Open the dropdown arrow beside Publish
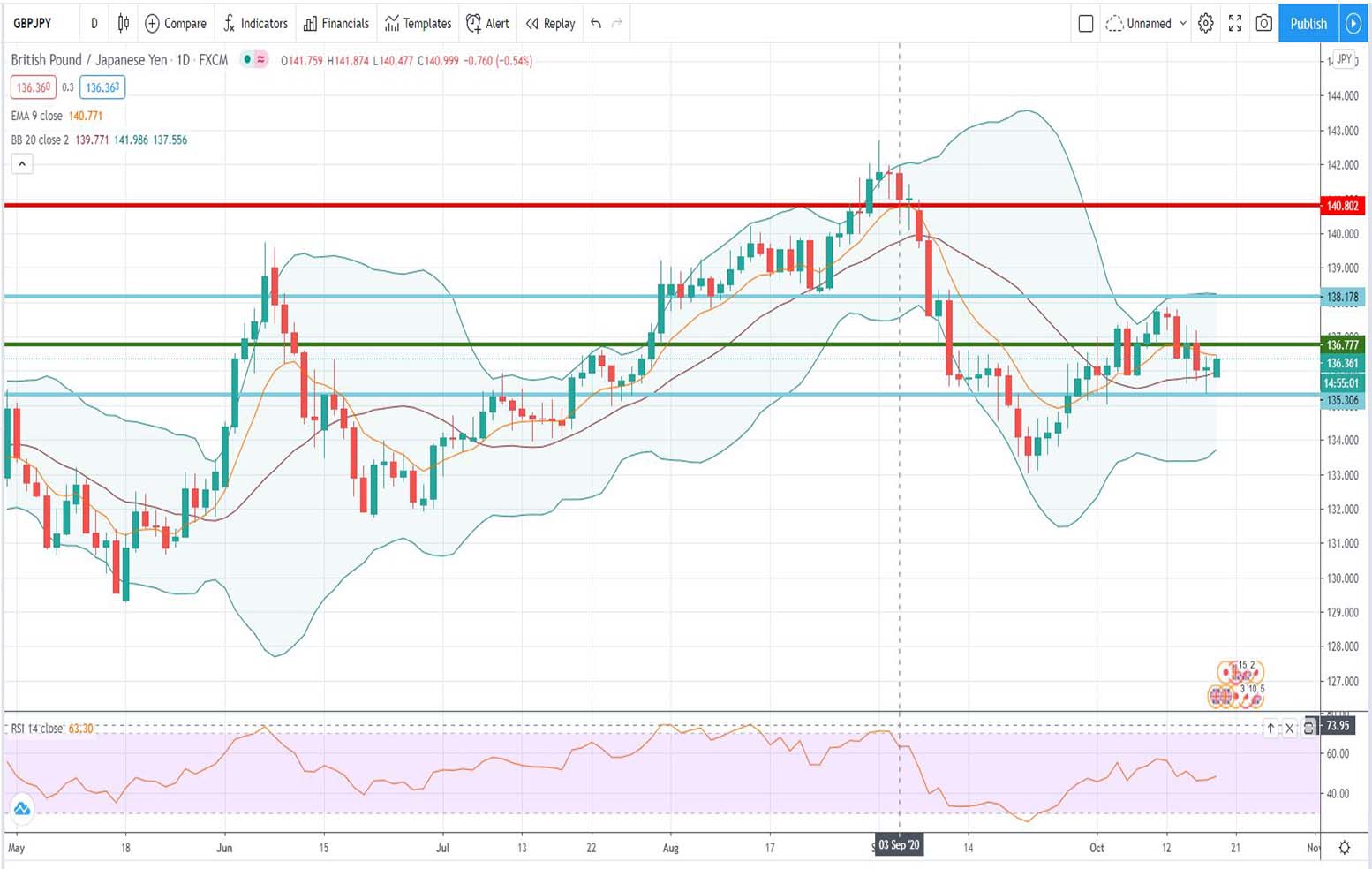The width and height of the screenshot is (1372, 869). [1354, 24]
